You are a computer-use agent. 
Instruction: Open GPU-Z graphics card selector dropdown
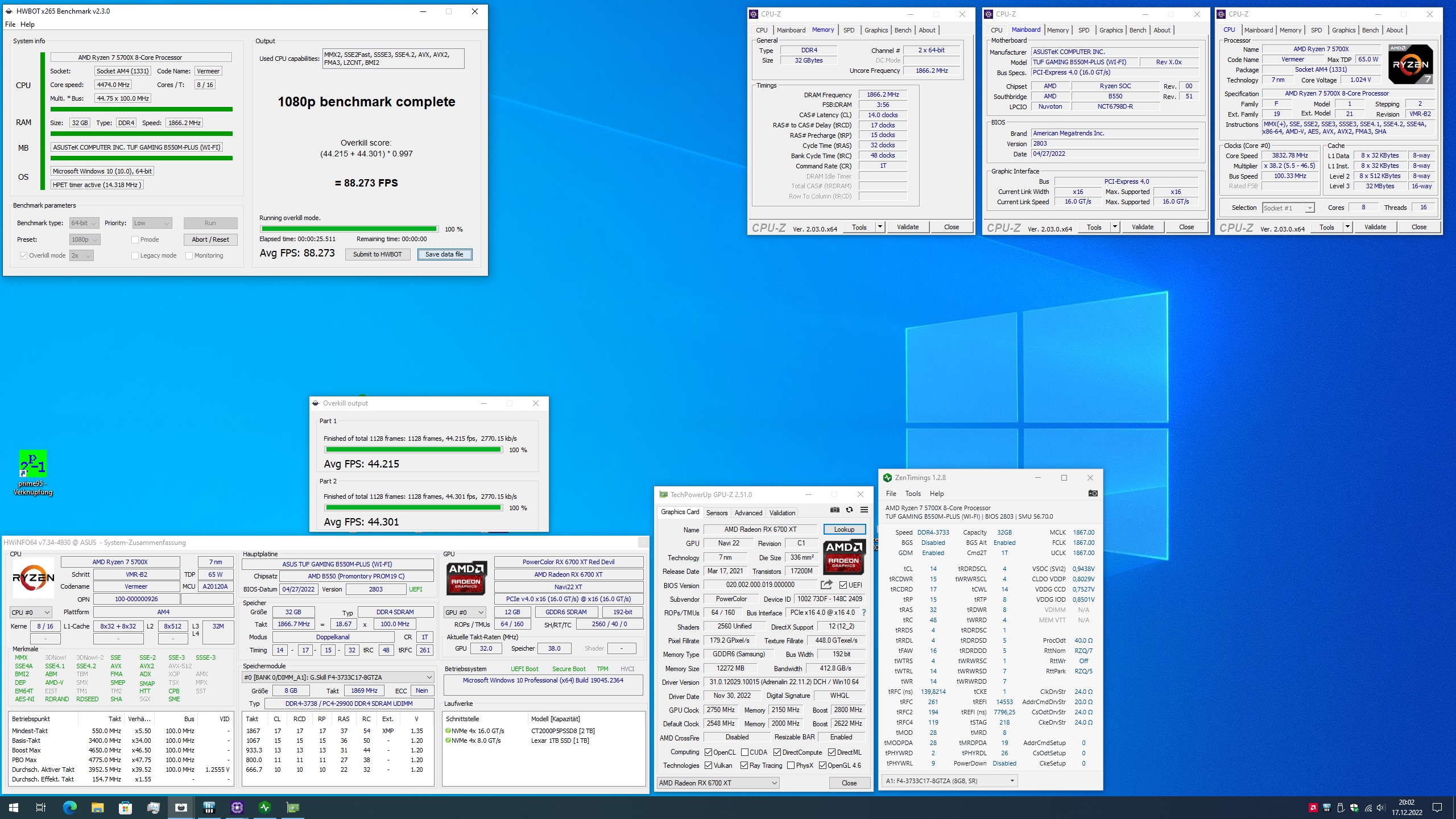718,783
